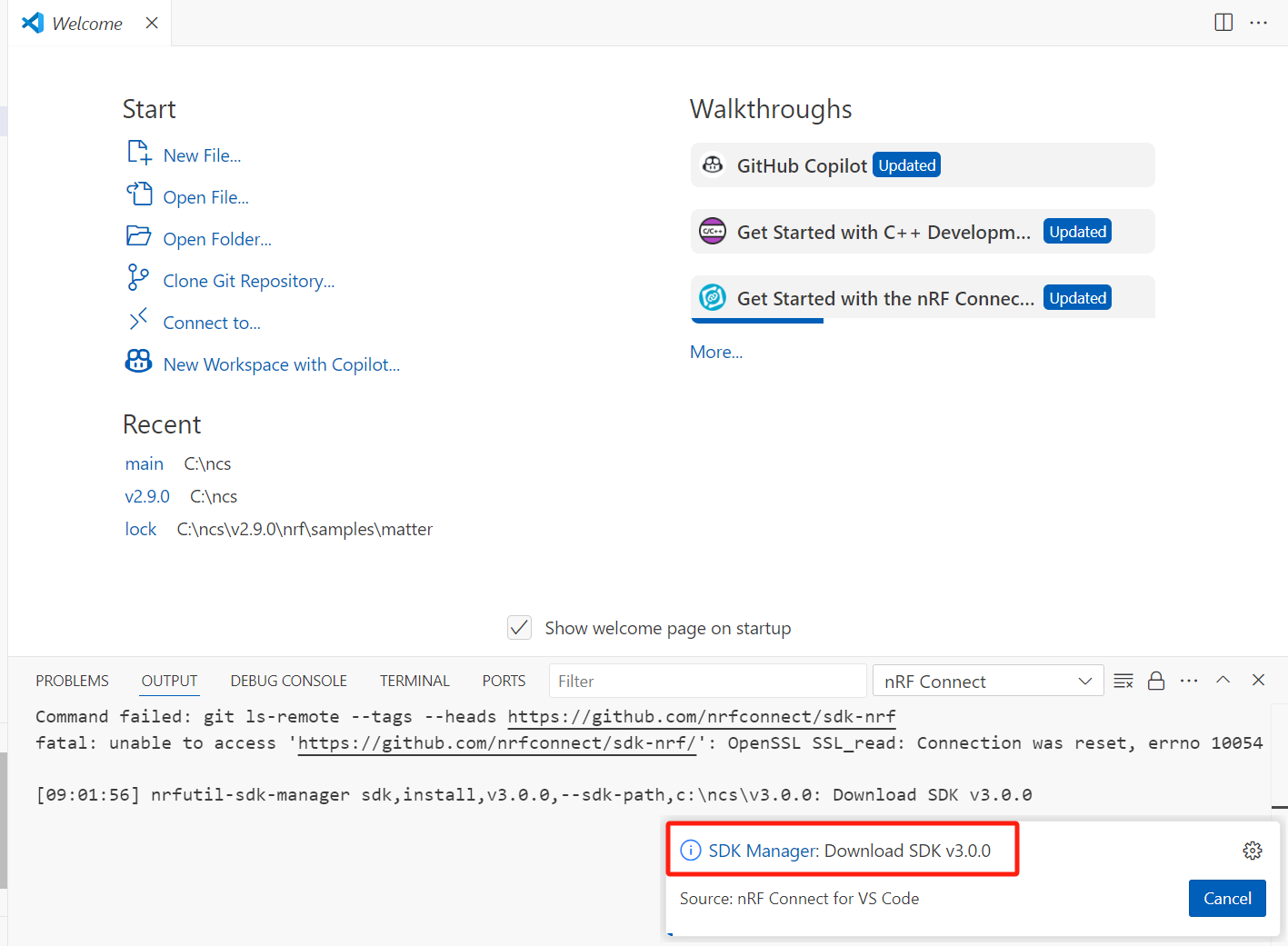
Task: Close the bottom panel
Action: tap(1258, 680)
